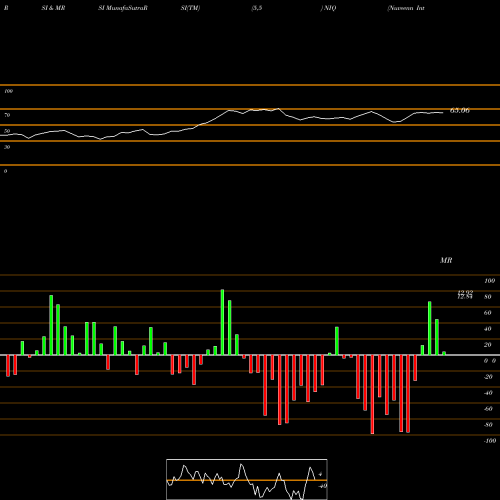
Task: Click the header text beginning '(Nav'
Action: (x=406, y=8)
